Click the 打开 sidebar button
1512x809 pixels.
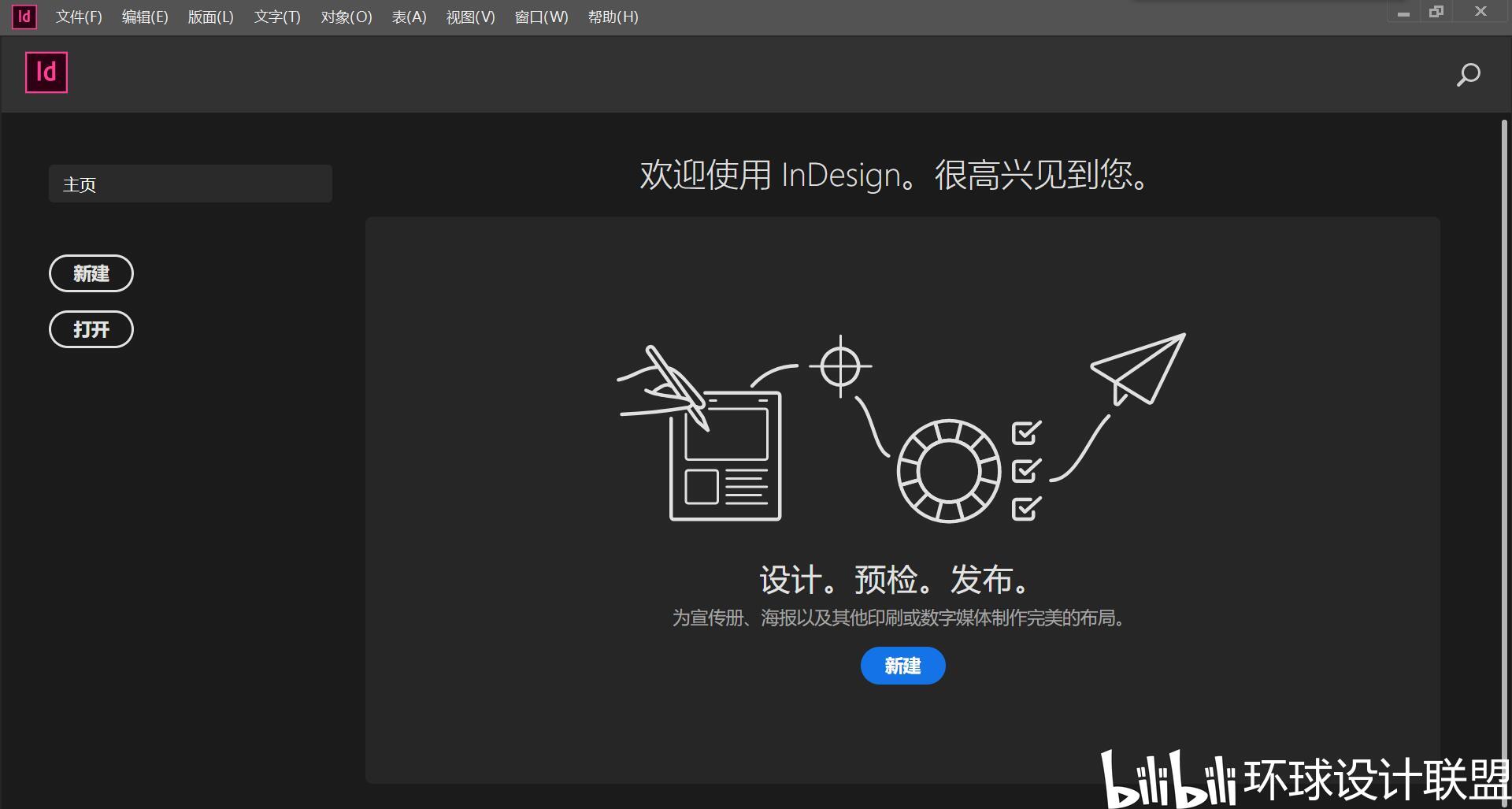click(x=91, y=329)
